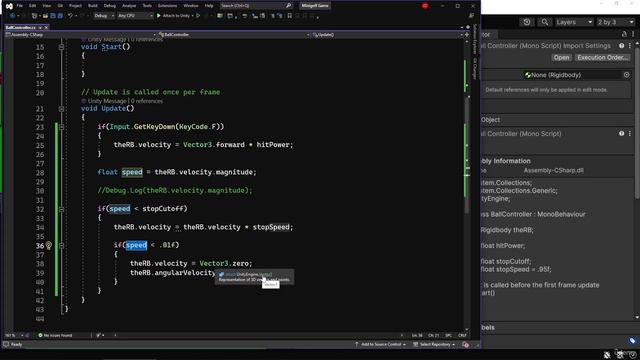Open the View menu
Viewport: 640px width, 360px height.
pos(47,6)
